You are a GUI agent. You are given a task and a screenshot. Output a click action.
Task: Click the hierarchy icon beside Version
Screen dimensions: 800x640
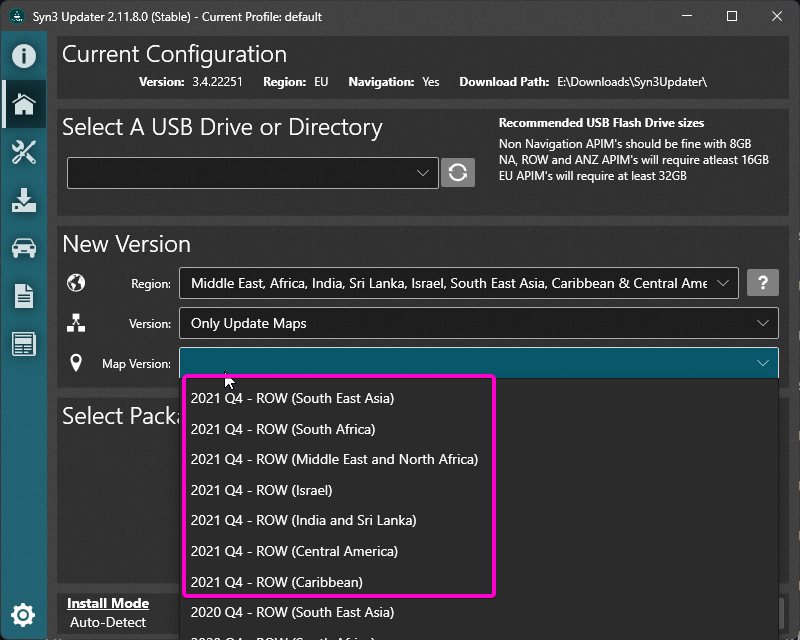76,323
